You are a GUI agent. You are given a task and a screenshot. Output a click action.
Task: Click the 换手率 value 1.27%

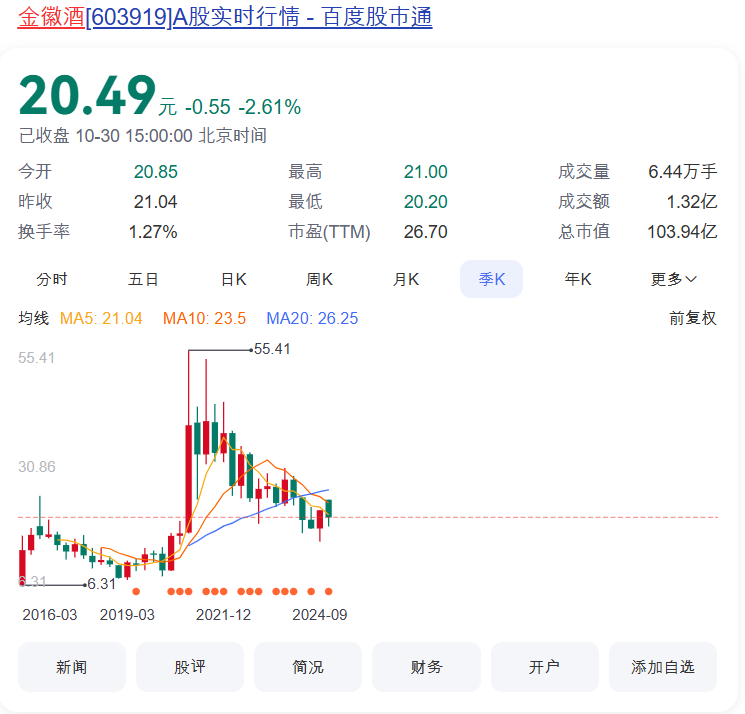153,232
